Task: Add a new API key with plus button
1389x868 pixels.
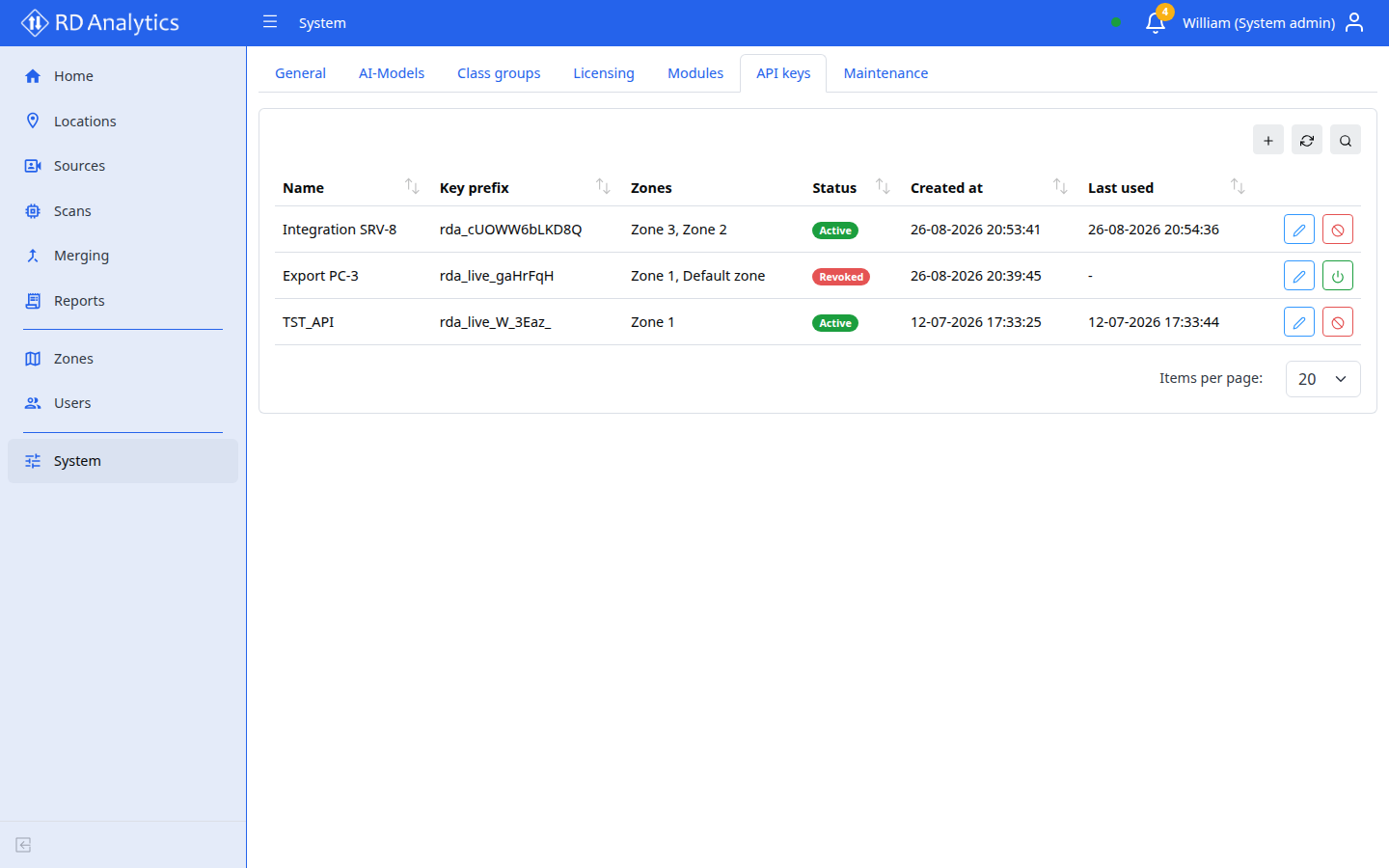Action: click(1268, 140)
